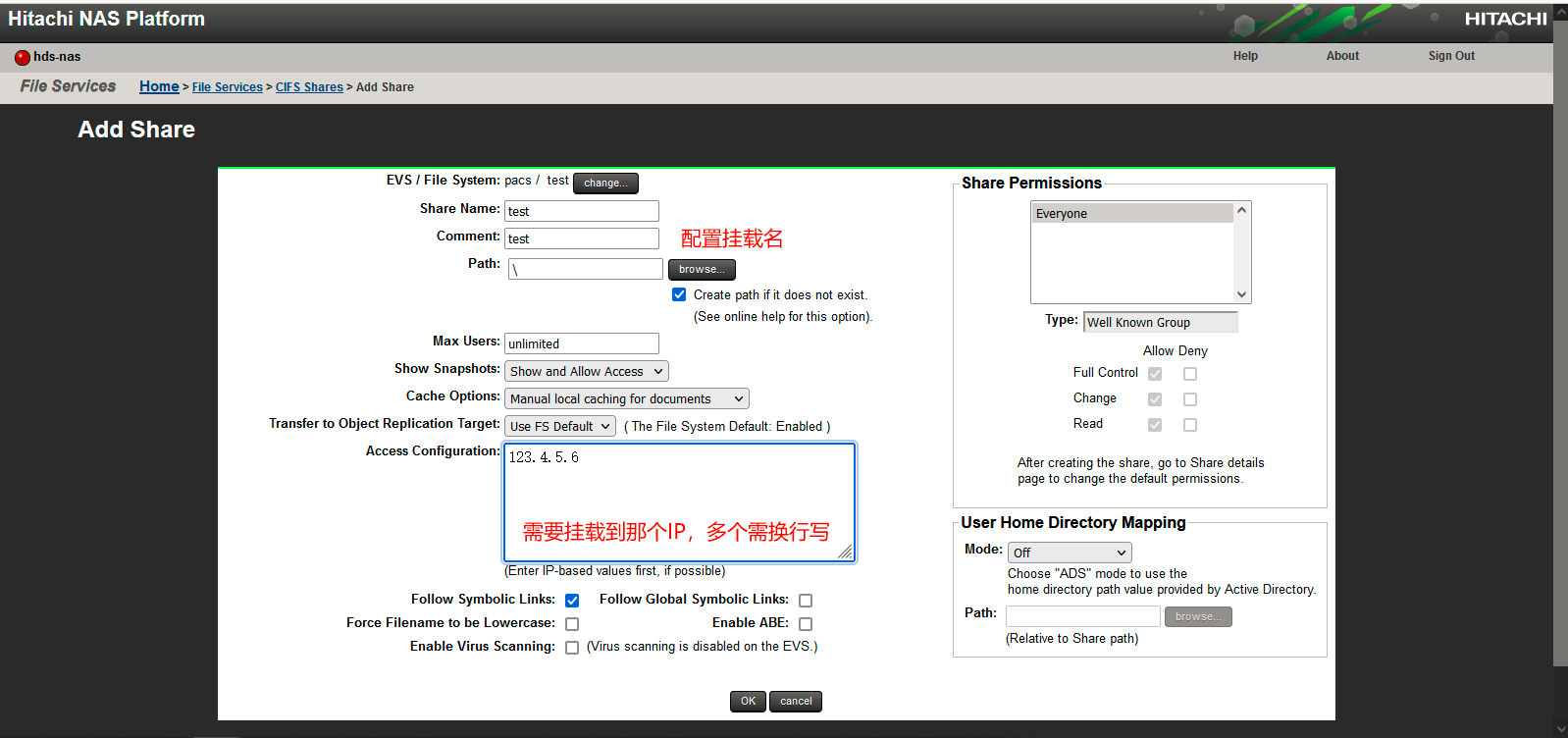Click permissions list scroll-down arrow

1241,294
